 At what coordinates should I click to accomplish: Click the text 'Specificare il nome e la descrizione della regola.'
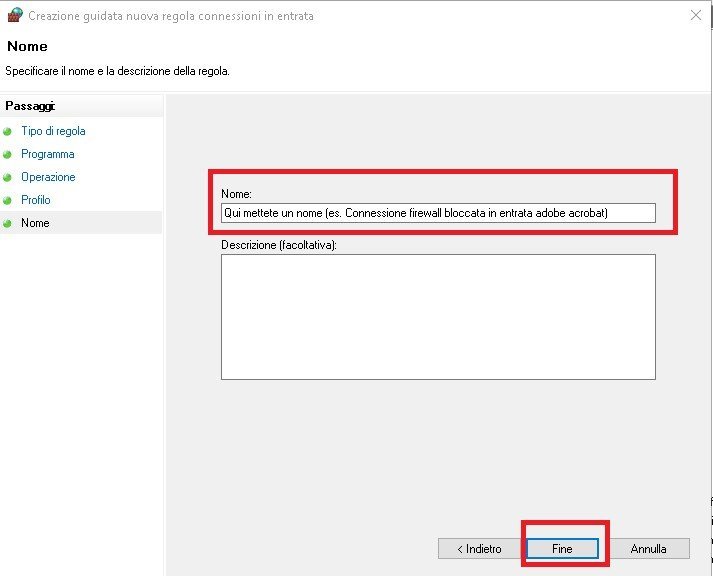[x=117, y=71]
